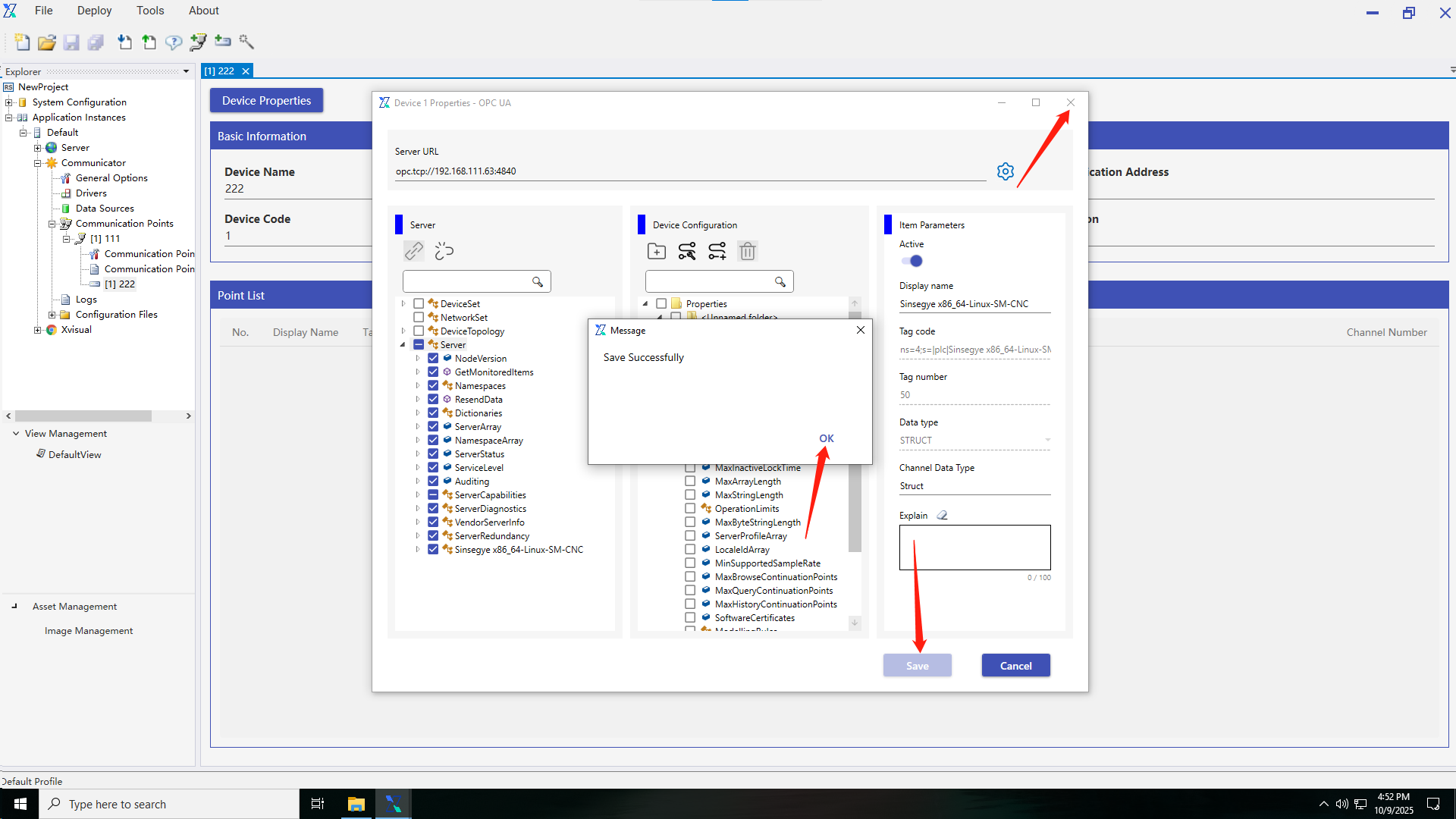This screenshot has width=1456, height=819.
Task: Click the disconnect server broken-link icon
Action: [444, 251]
